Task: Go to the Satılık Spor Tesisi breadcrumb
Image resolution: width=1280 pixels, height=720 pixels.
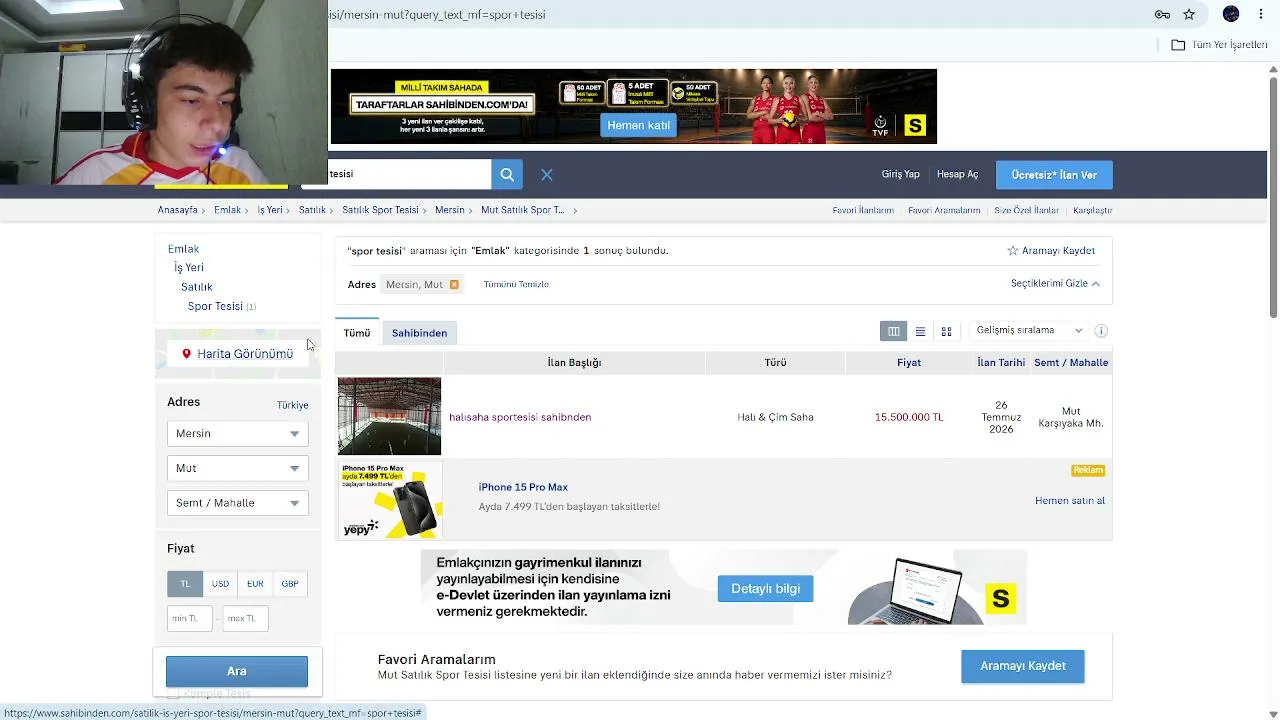Action: [x=380, y=210]
